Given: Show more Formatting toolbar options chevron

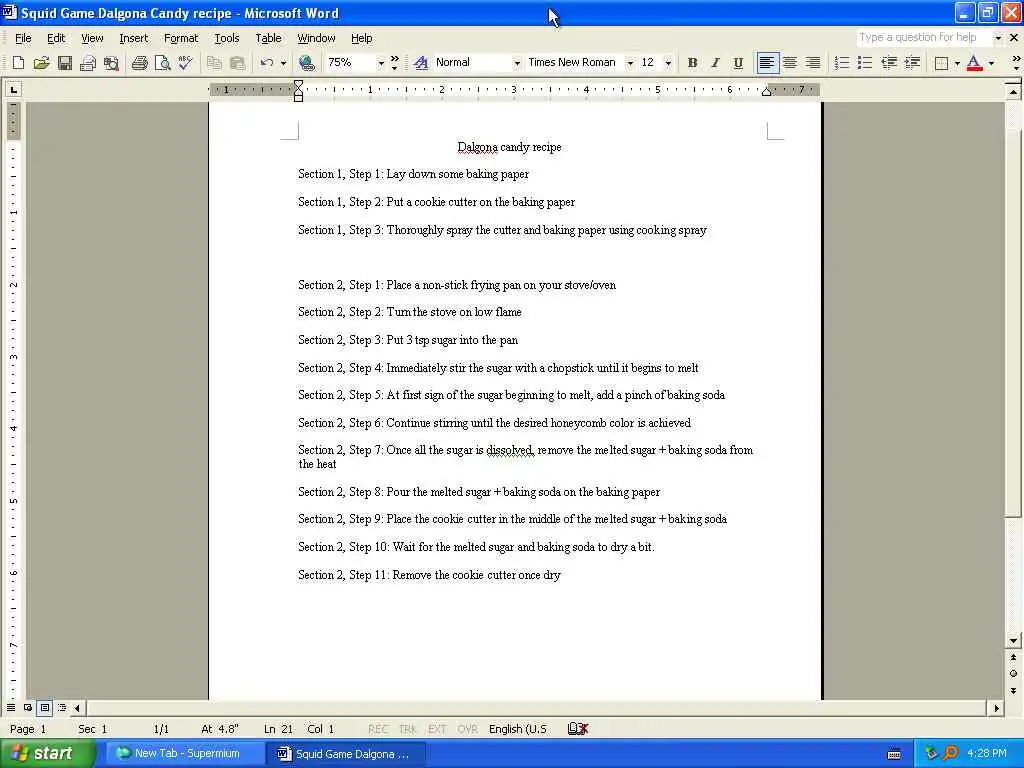Looking at the screenshot, I should tap(1016, 63).
